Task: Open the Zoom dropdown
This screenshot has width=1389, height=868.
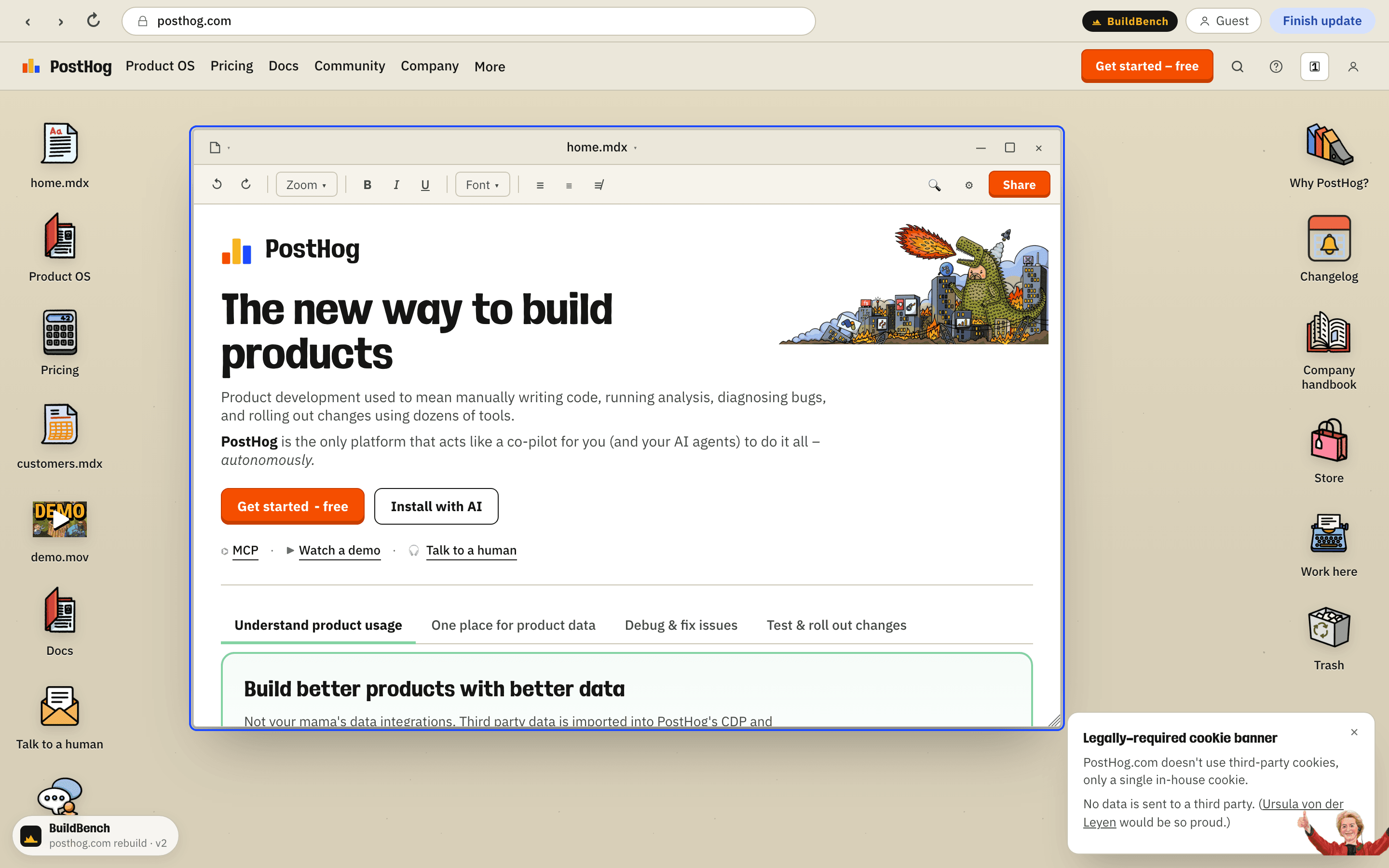Action: (307, 184)
